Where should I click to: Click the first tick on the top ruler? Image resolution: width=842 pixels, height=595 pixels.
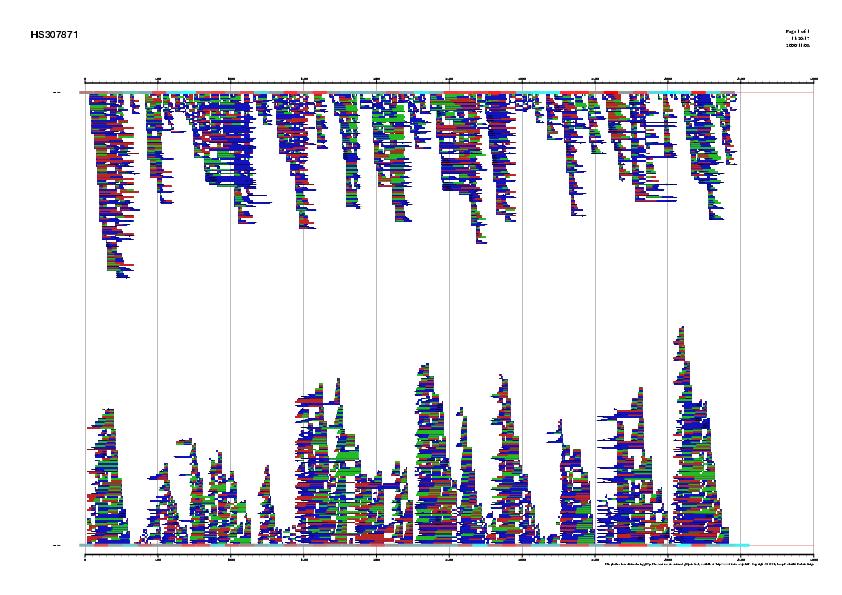(x=86, y=79)
